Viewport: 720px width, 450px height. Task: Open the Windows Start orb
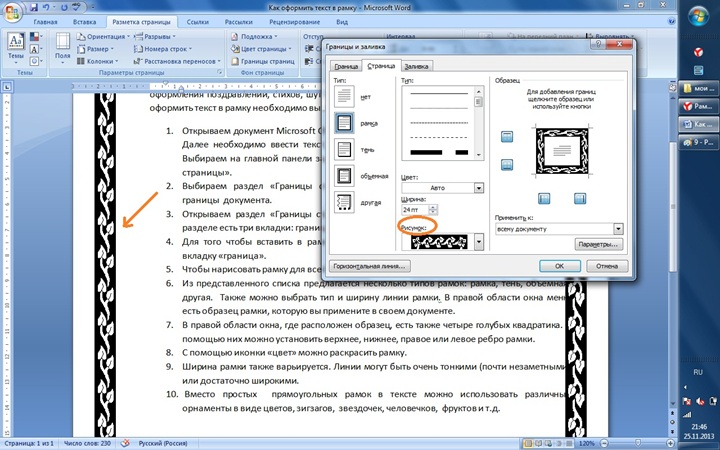[x=698, y=16]
